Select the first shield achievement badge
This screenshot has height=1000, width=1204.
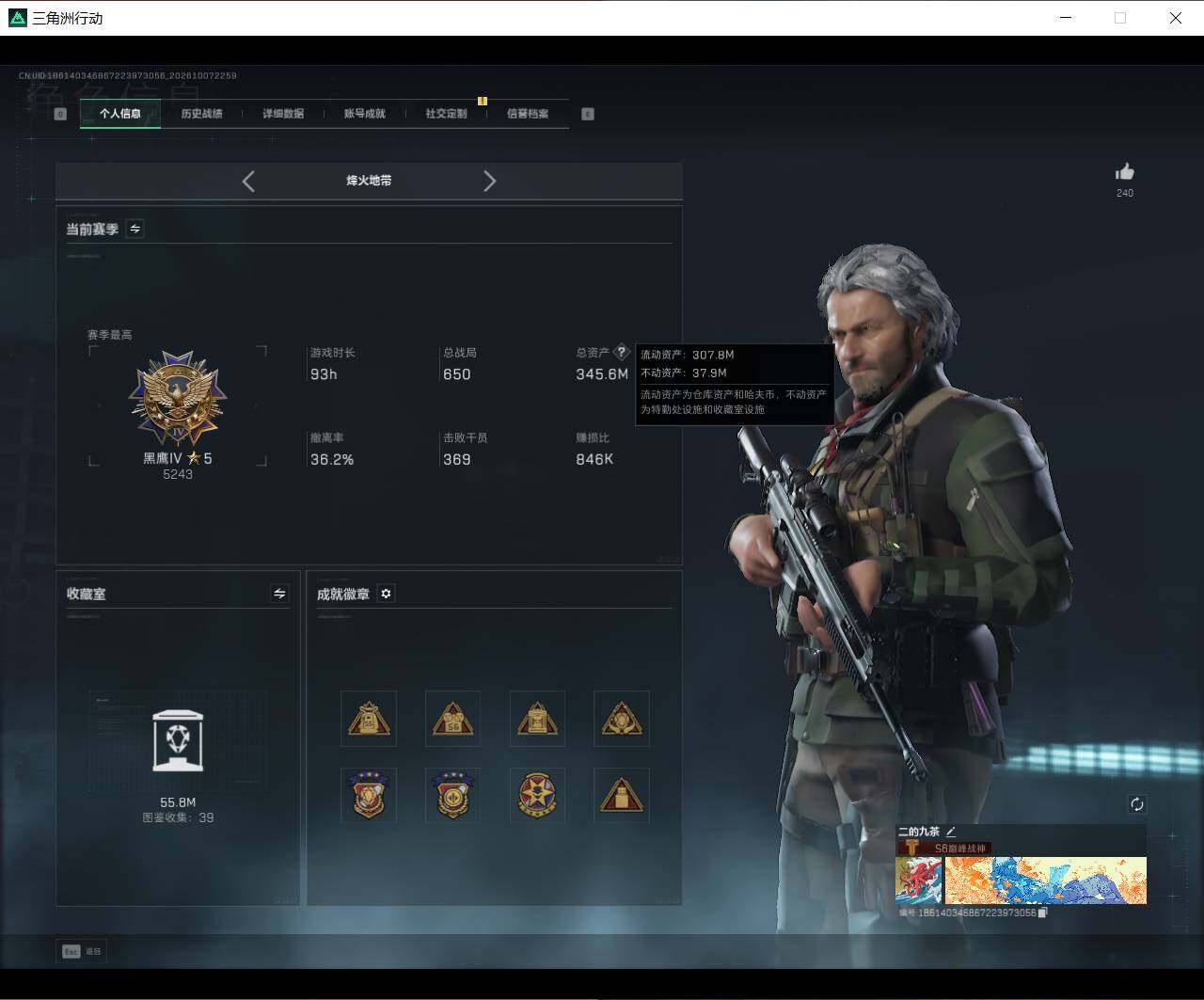[369, 795]
